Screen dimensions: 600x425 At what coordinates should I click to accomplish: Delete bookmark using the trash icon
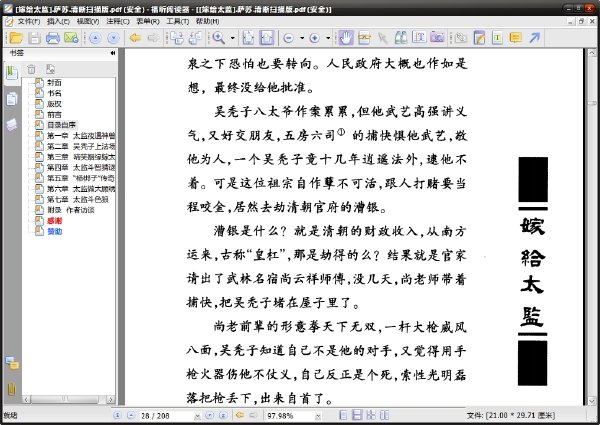pyautogui.click(x=31, y=69)
